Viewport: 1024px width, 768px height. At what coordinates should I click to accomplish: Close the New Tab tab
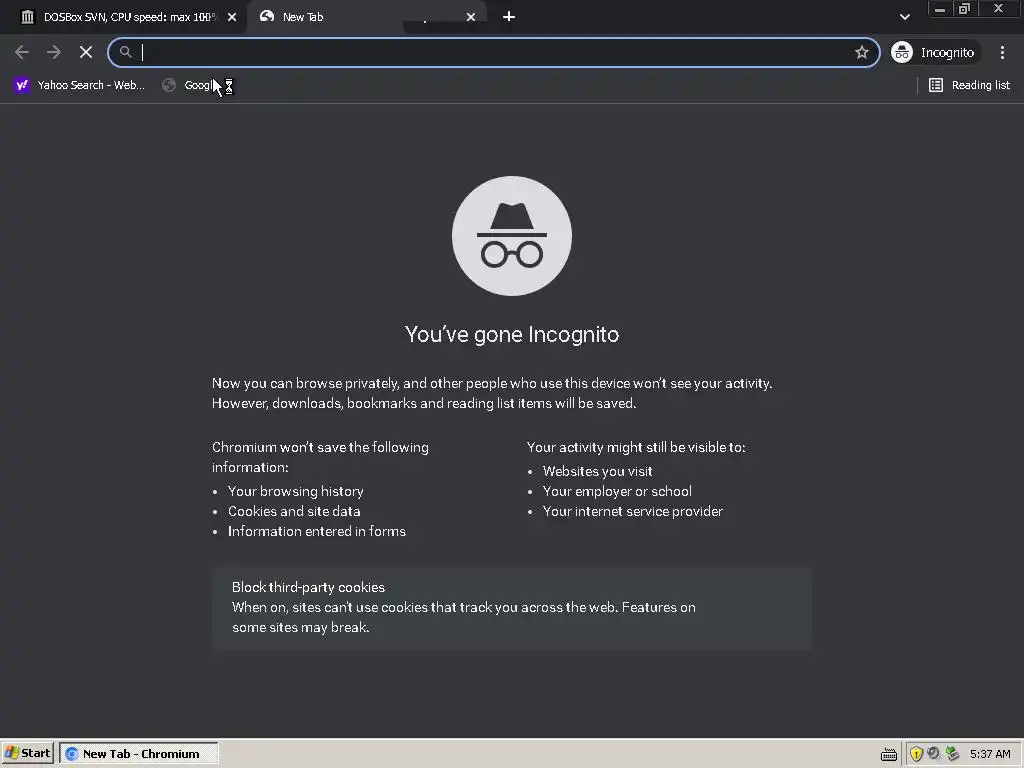click(471, 17)
